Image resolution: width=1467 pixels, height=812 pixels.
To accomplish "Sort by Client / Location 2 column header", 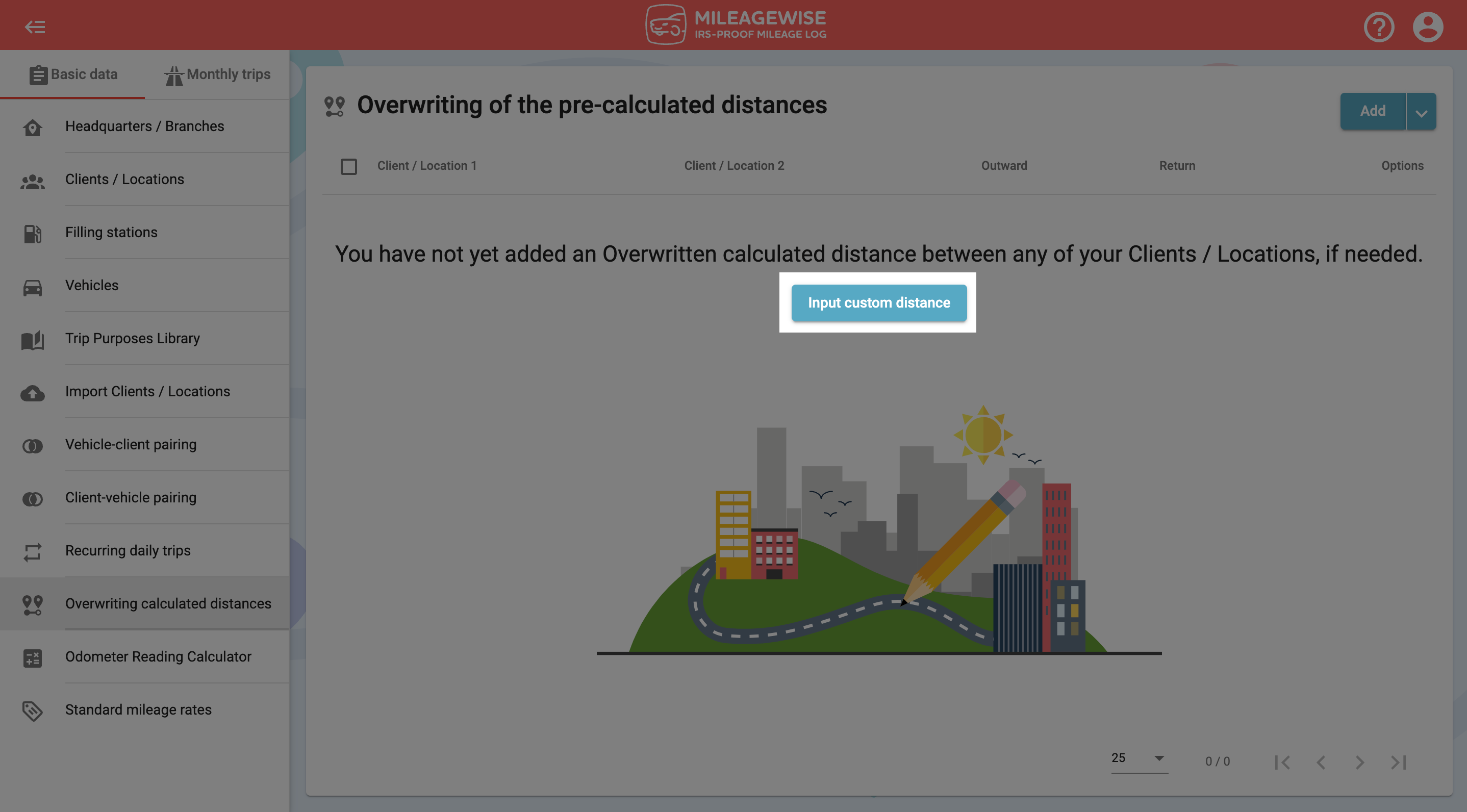I will [x=734, y=166].
